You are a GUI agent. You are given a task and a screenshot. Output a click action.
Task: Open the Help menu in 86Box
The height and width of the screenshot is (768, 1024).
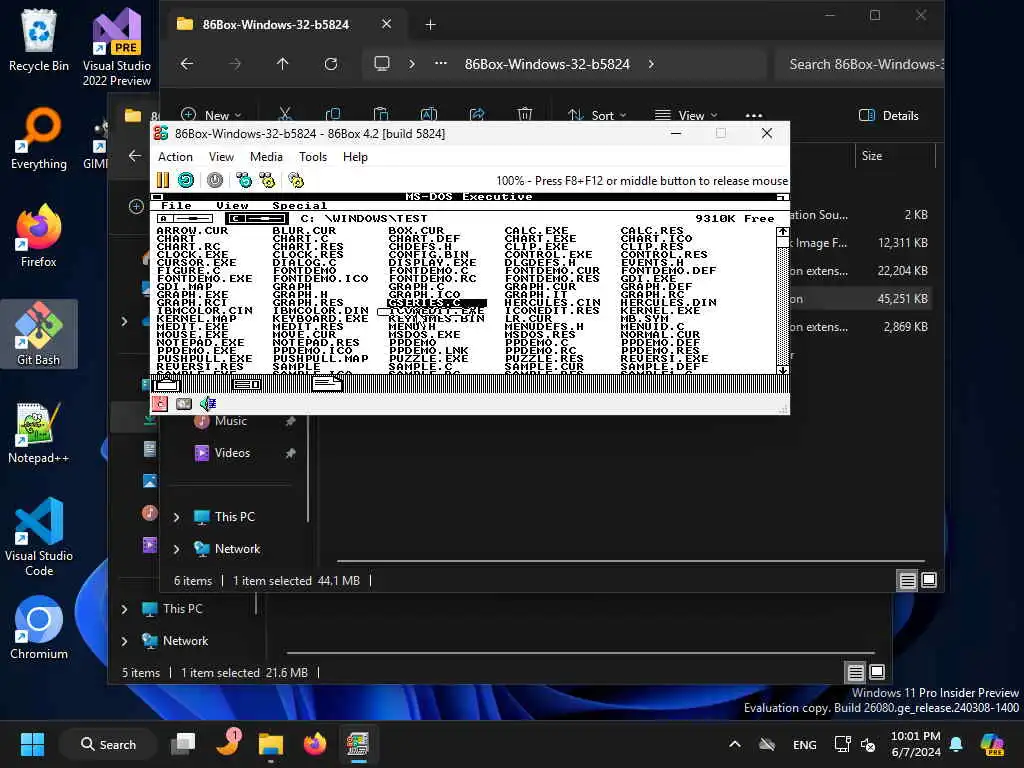point(355,157)
